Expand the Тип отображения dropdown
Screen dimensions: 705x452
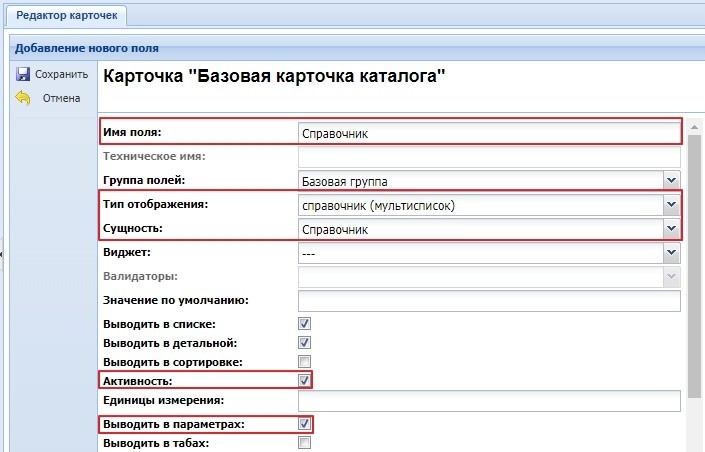pyautogui.click(x=671, y=205)
